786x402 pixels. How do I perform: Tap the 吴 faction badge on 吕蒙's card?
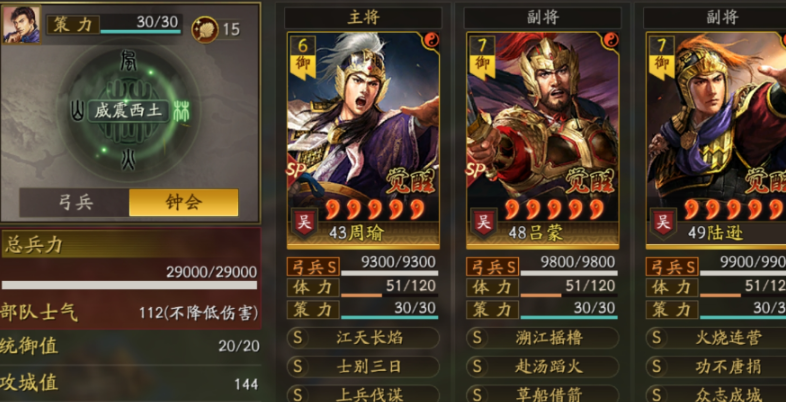pos(484,223)
